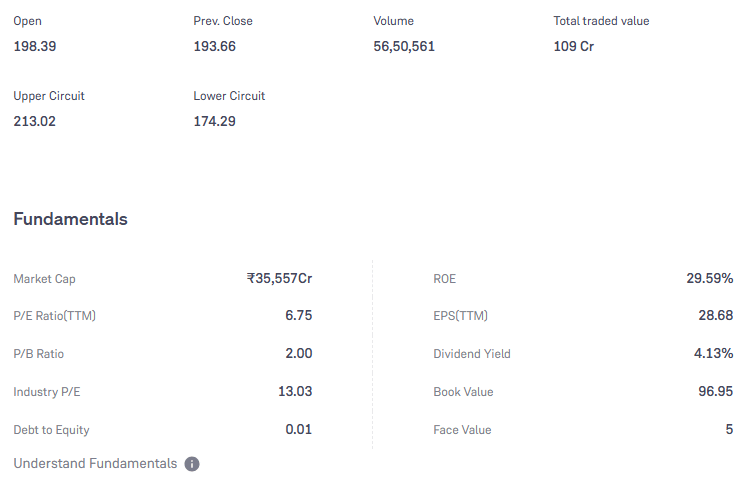Select the Industry P/E label
The width and height of the screenshot is (753, 498).
point(47,392)
